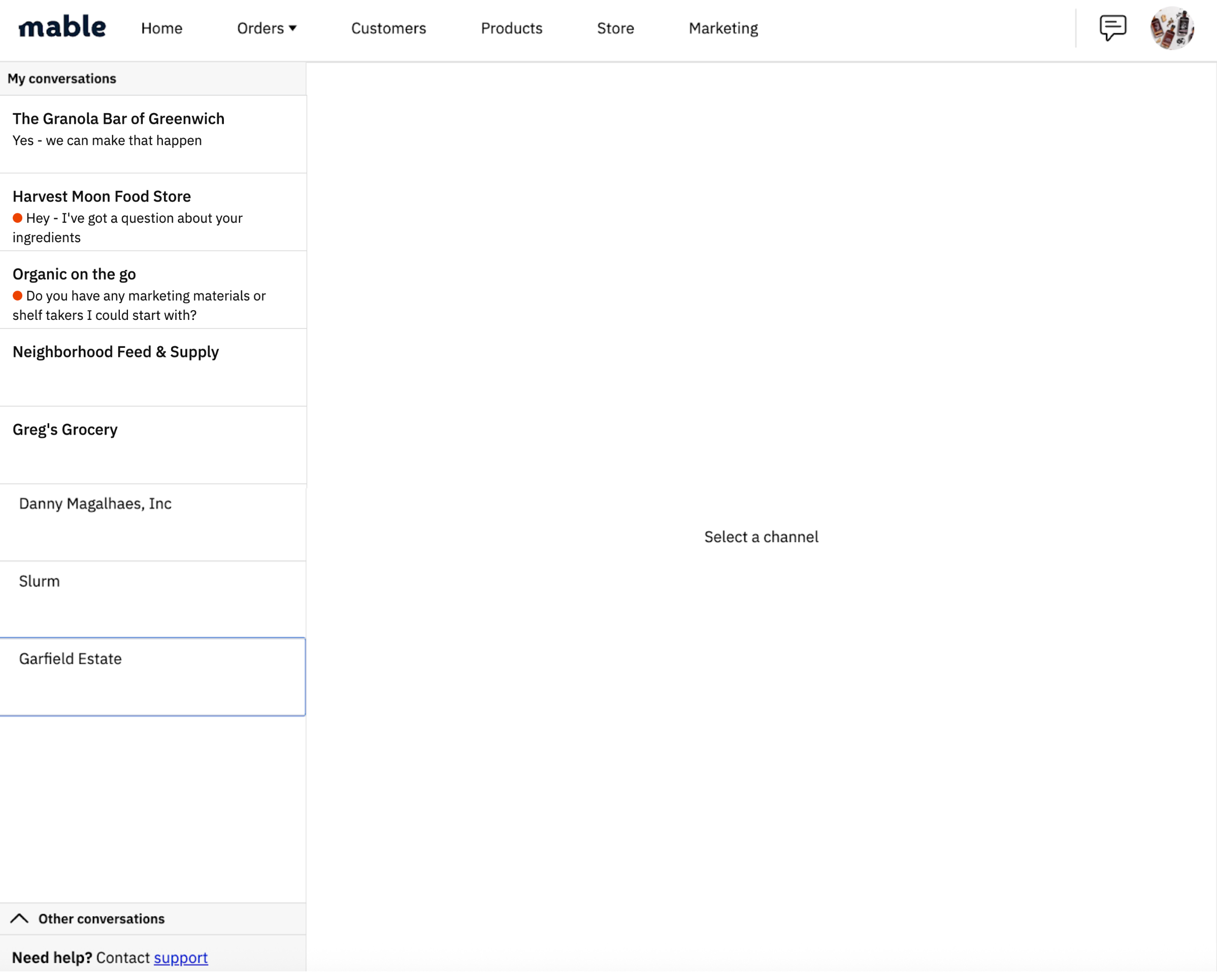This screenshot has width=1217, height=980.
Task: Open the Store section
Action: coord(615,28)
